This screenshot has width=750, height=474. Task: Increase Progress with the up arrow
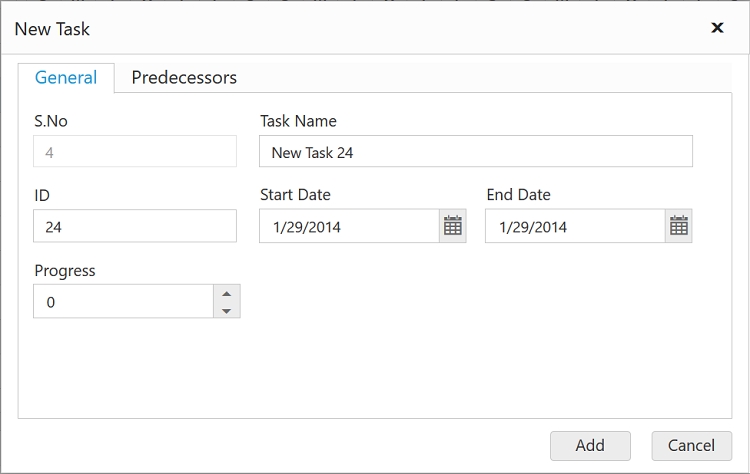(x=227, y=293)
